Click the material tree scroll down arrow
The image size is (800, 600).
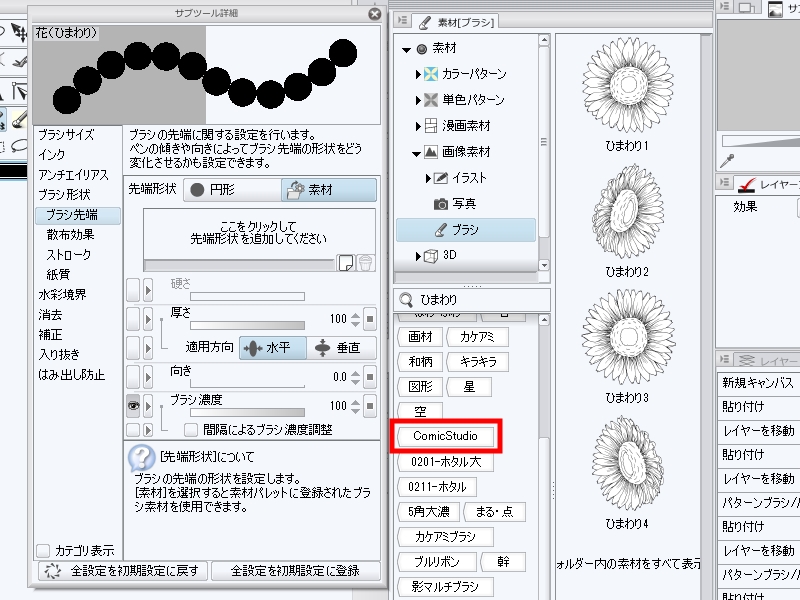pos(544,265)
